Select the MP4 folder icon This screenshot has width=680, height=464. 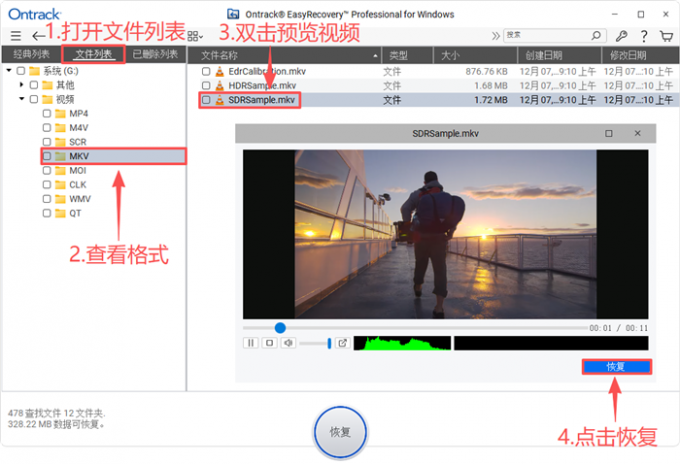[60, 114]
